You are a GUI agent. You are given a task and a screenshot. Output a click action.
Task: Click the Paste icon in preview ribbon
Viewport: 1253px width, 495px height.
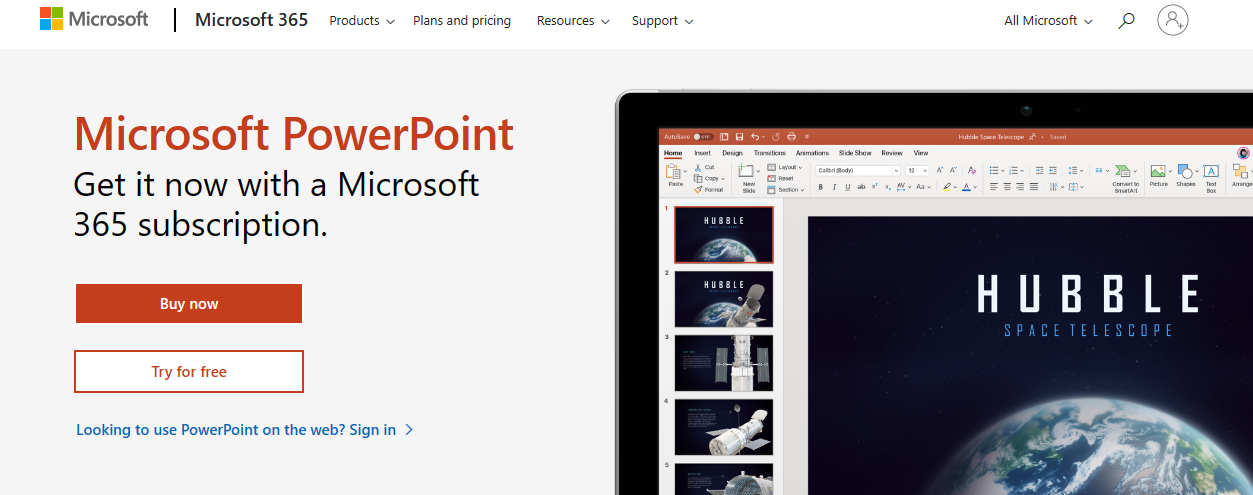673,171
